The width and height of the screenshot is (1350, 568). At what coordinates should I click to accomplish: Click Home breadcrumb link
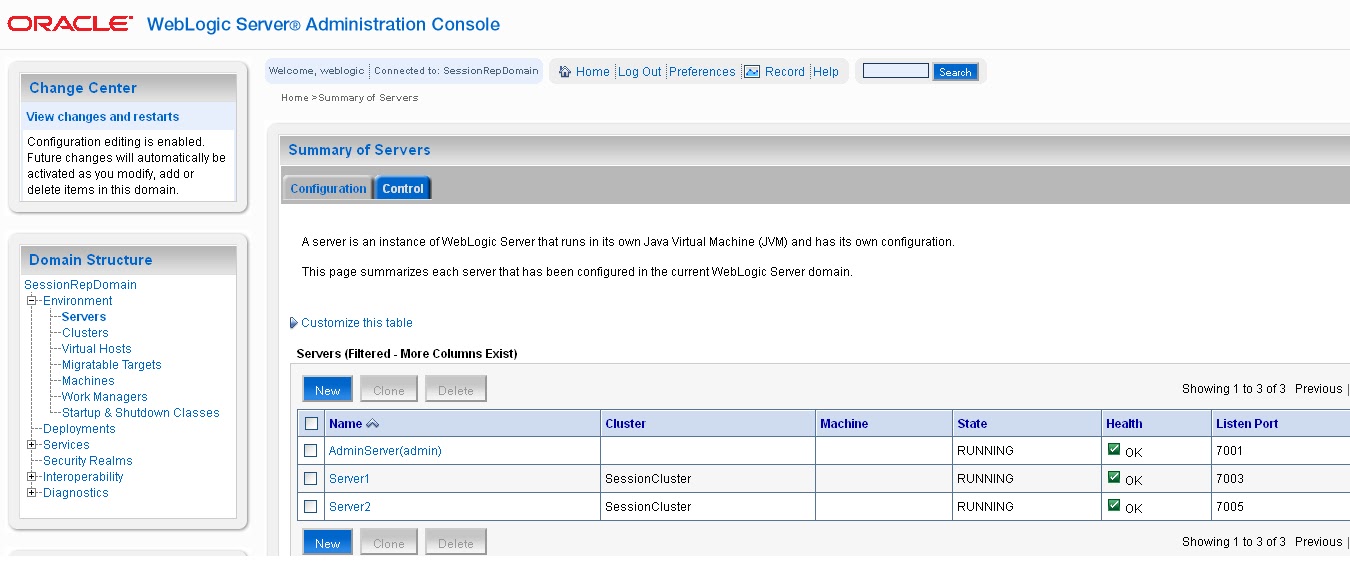[x=295, y=98]
